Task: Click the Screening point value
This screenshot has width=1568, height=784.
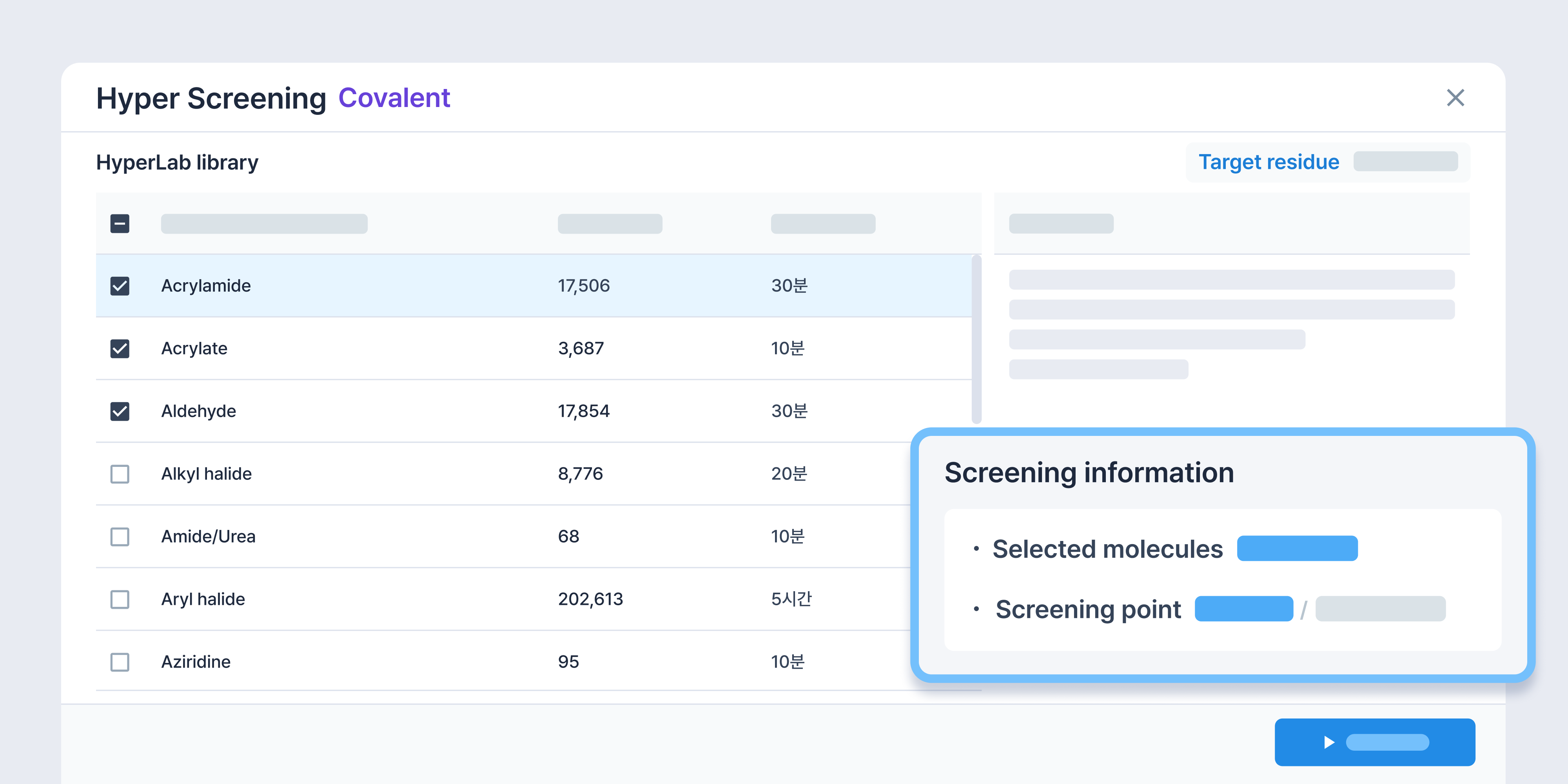Action: pyautogui.click(x=1243, y=609)
